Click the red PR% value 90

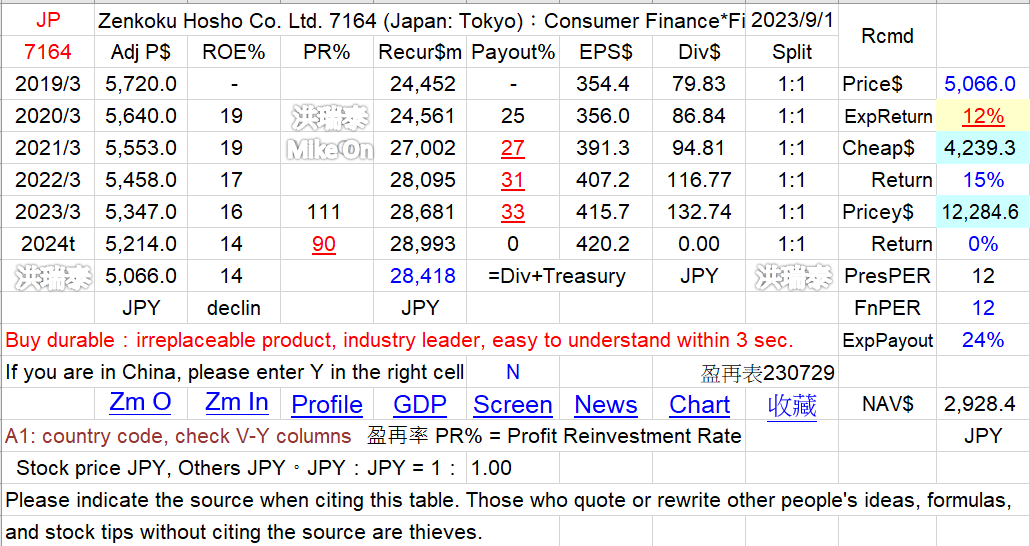pos(324,244)
